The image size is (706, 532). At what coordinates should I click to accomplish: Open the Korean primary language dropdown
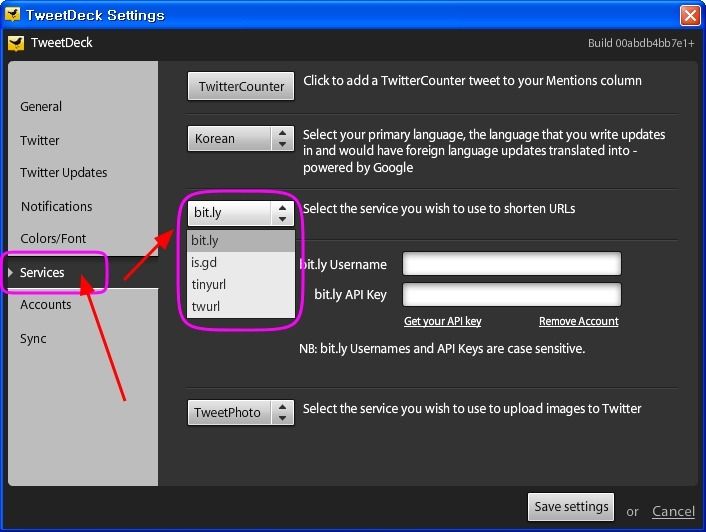[x=241, y=138]
